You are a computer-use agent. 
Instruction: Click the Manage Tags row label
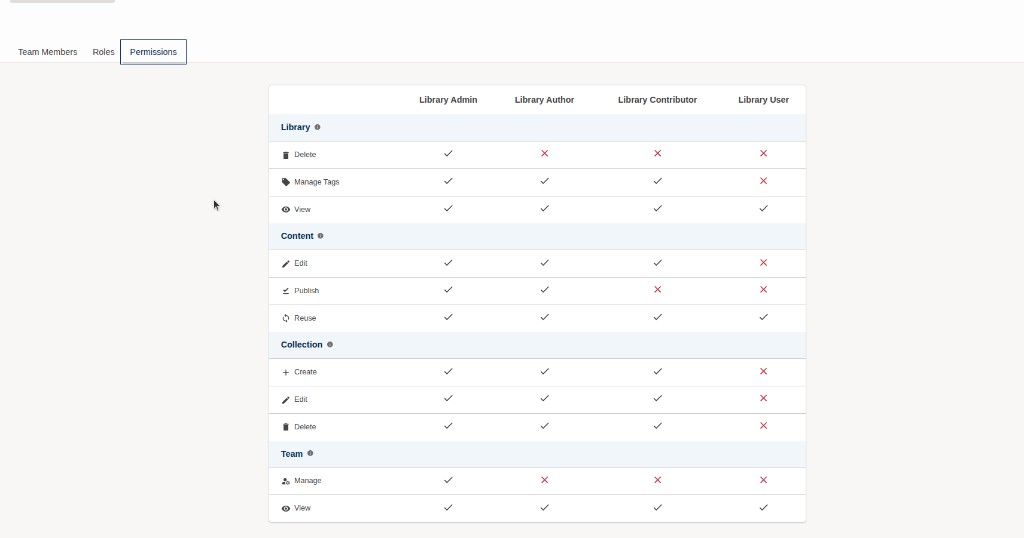tap(317, 182)
